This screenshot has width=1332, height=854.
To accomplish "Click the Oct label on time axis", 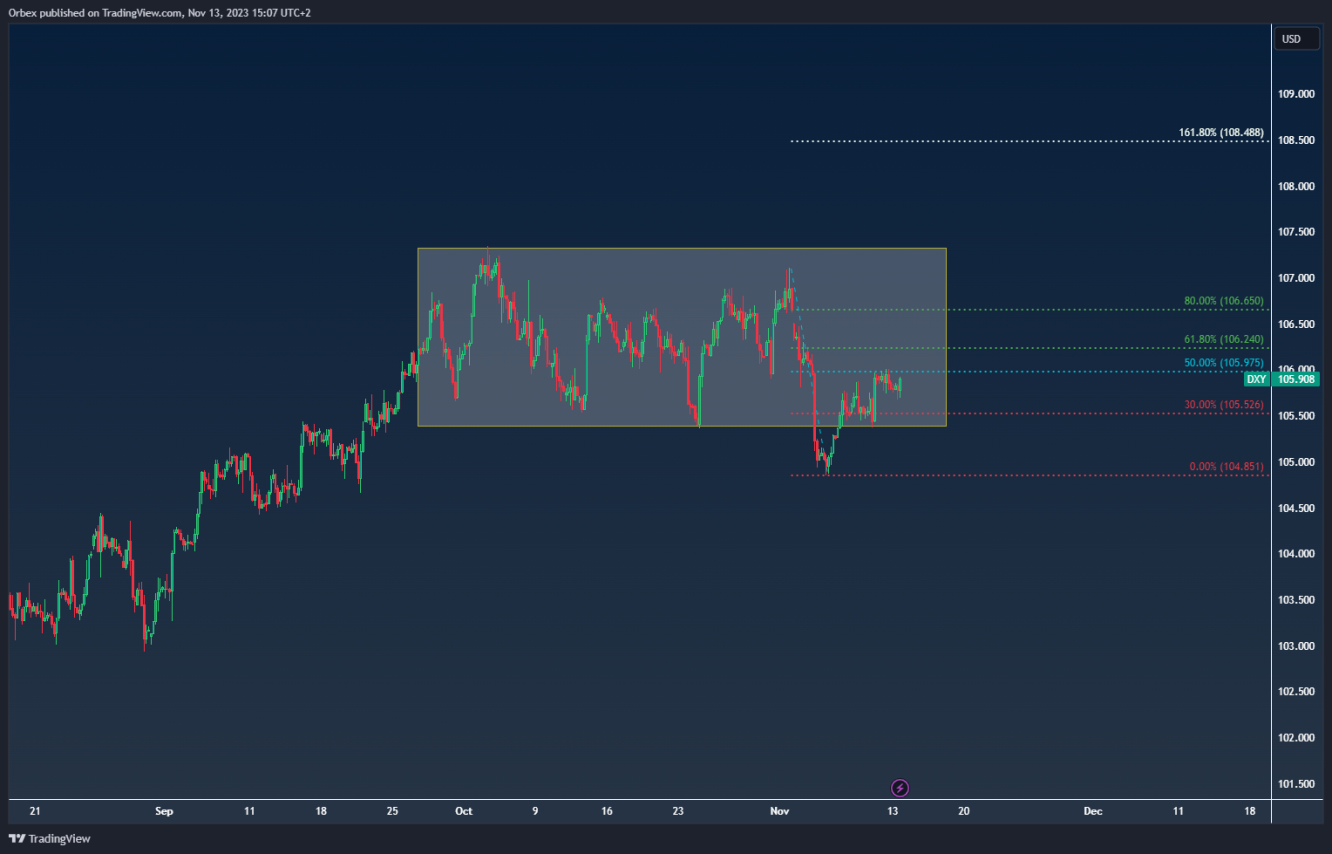I will tap(463, 811).
